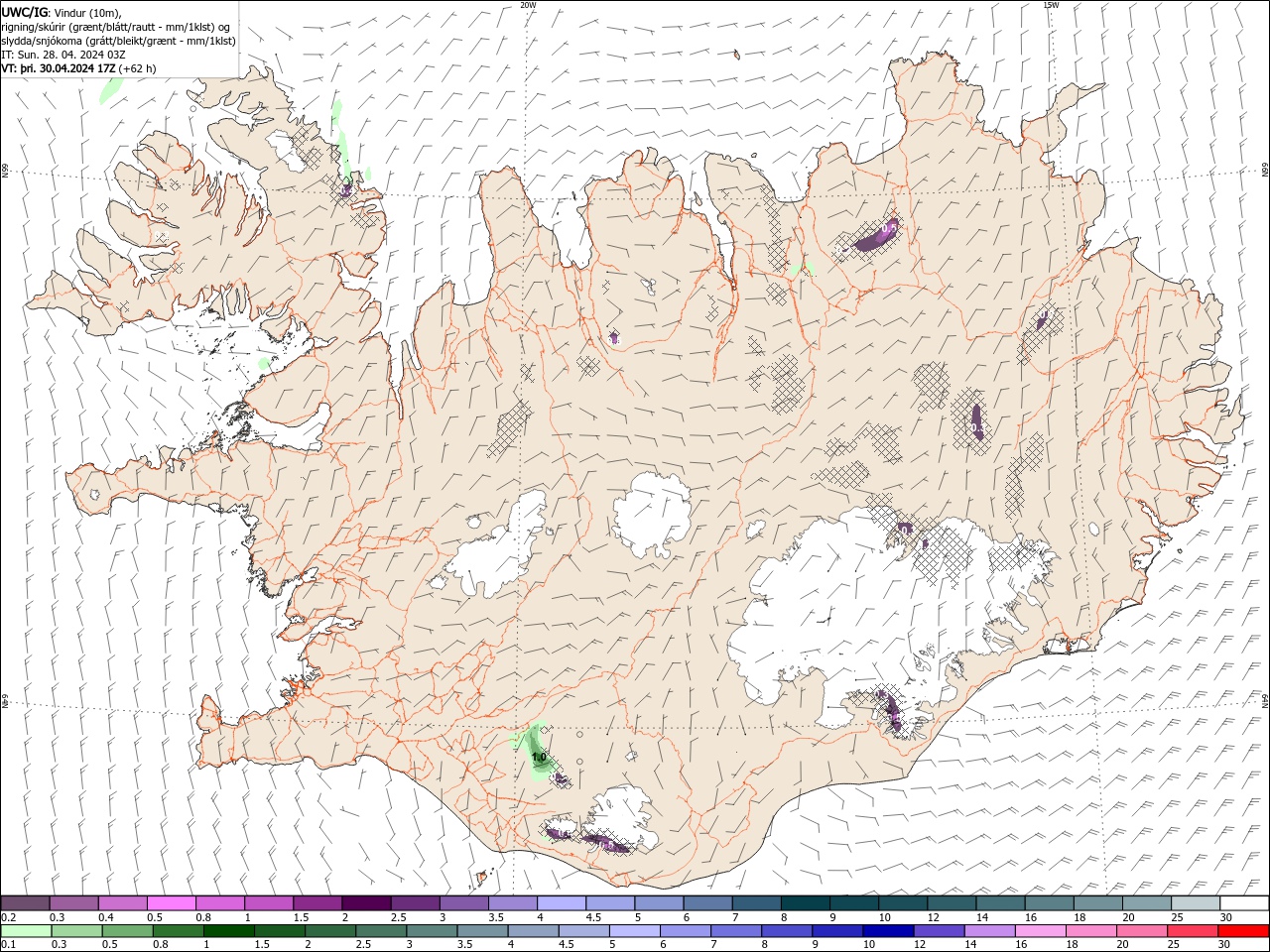Select the 0.2 swatch in top legend bar

(x=25, y=903)
